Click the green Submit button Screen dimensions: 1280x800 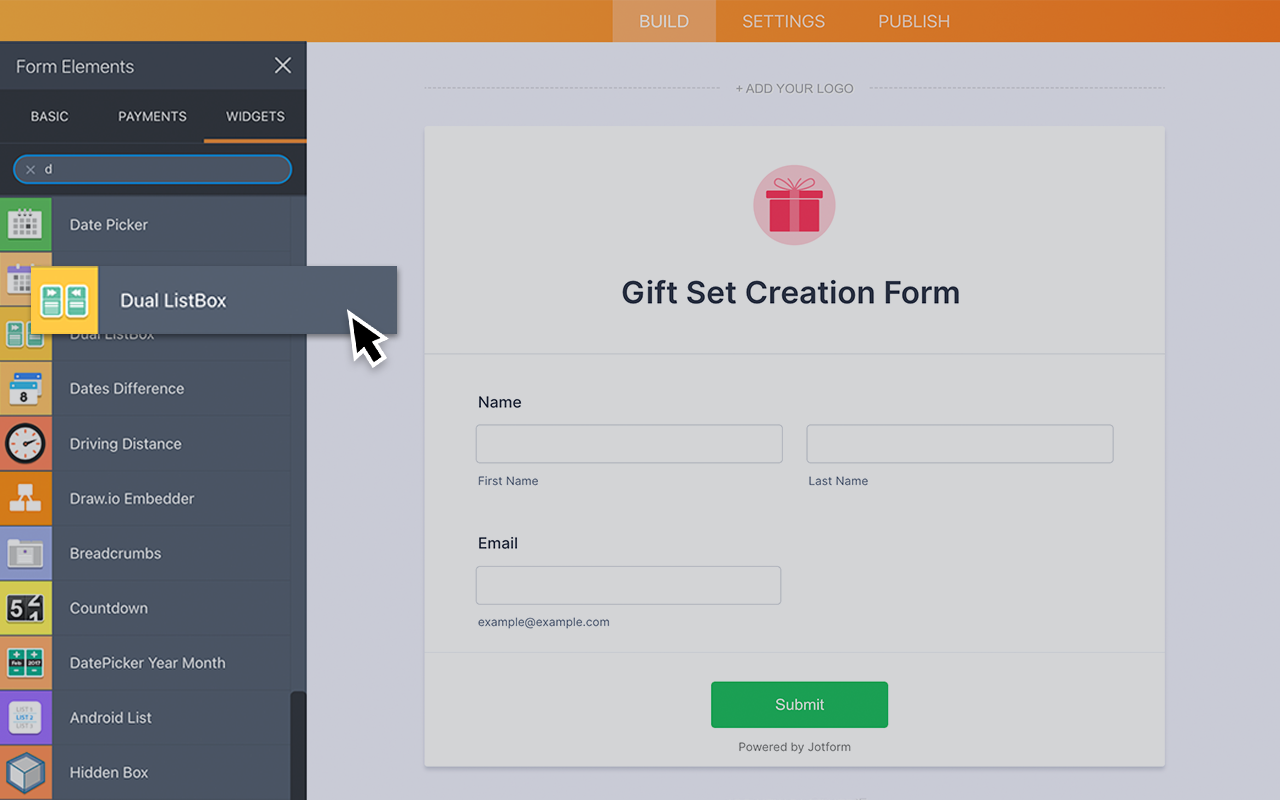[799, 705]
